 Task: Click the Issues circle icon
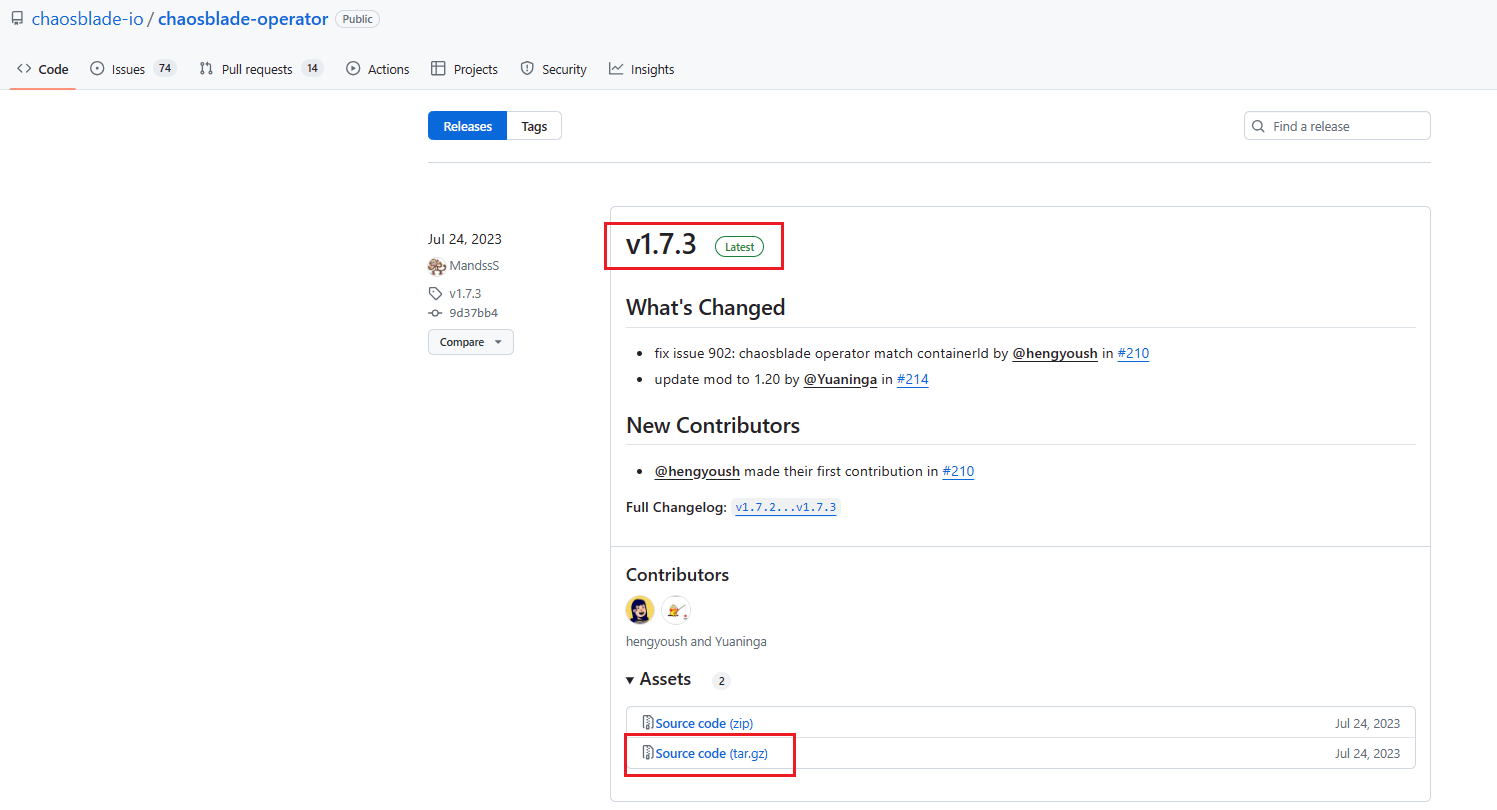(x=97, y=69)
